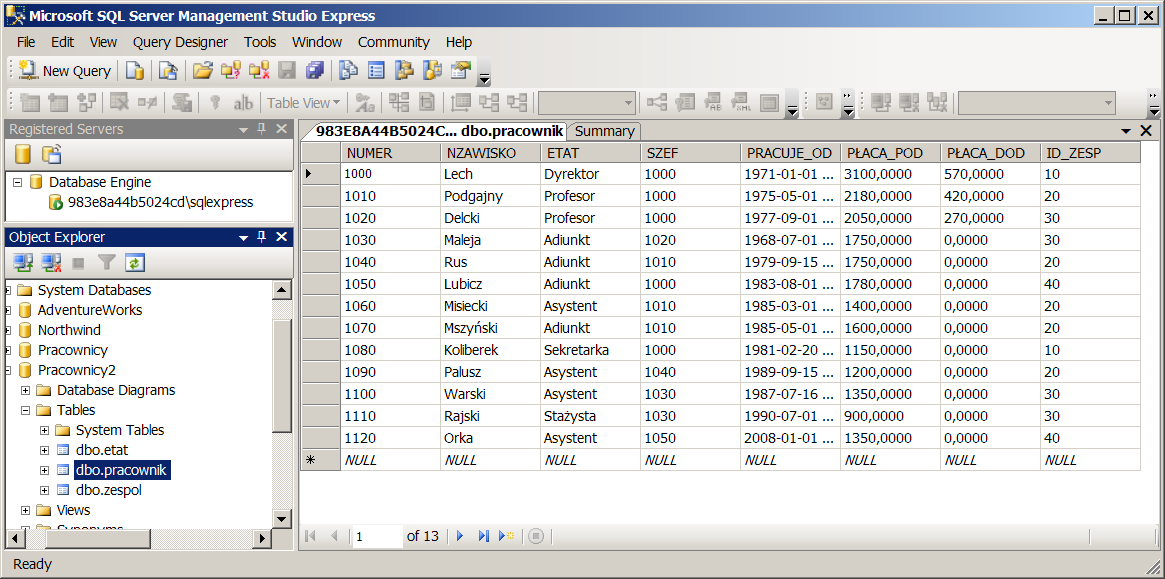The image size is (1165, 579).
Task: Click the Stop icon in Object Explorer toolbar
Action: pos(79,262)
